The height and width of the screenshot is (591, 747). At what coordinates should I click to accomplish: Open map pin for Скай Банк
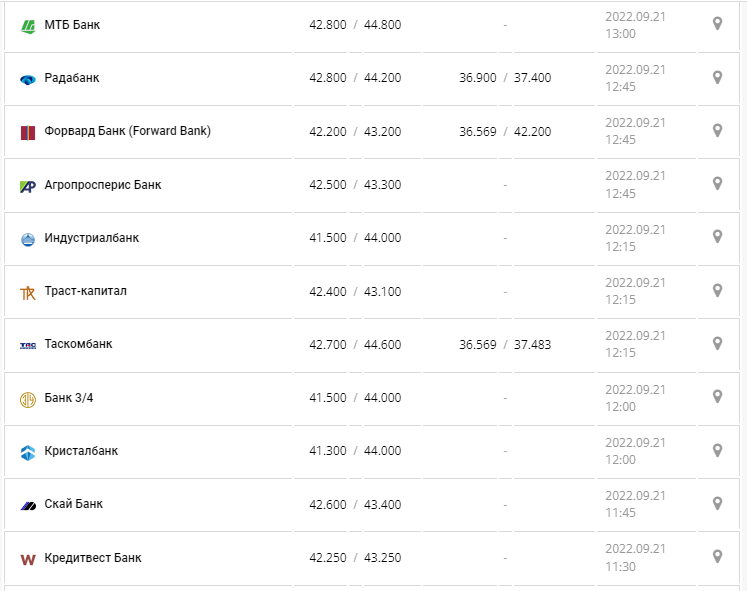[x=717, y=503]
